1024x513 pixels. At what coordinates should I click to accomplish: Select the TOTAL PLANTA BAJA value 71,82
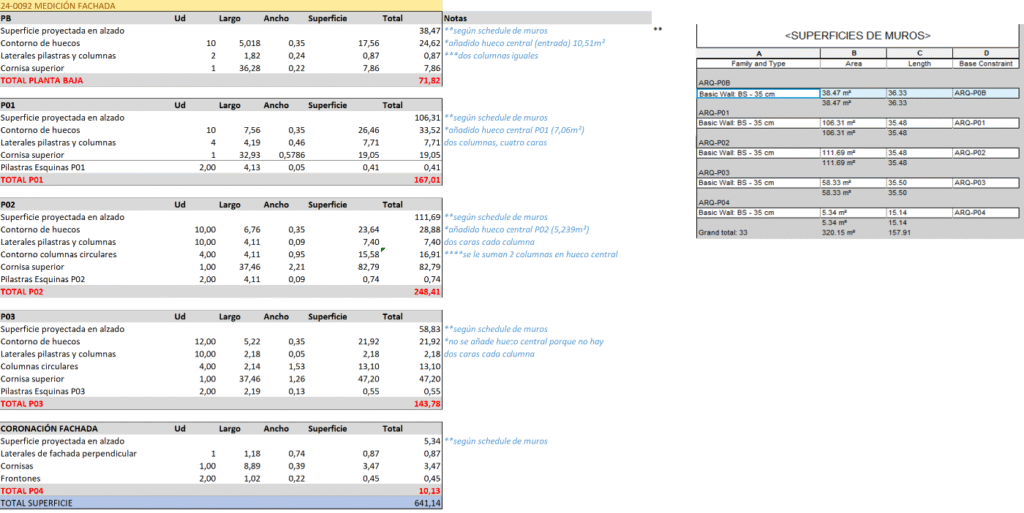pos(430,80)
